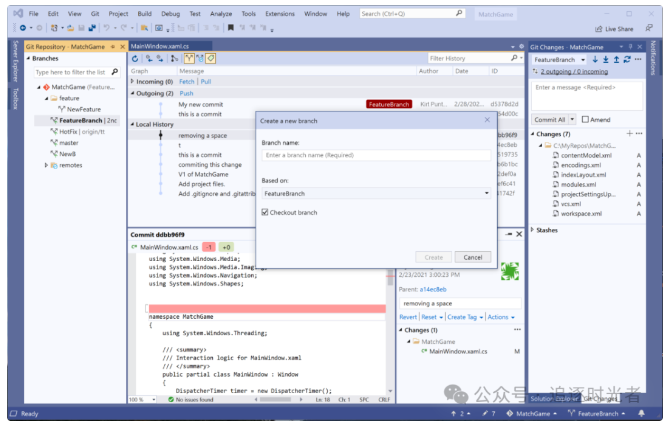Open the Server Explorer side tab
Viewport: 667px width, 426px height.
(x=15, y=61)
